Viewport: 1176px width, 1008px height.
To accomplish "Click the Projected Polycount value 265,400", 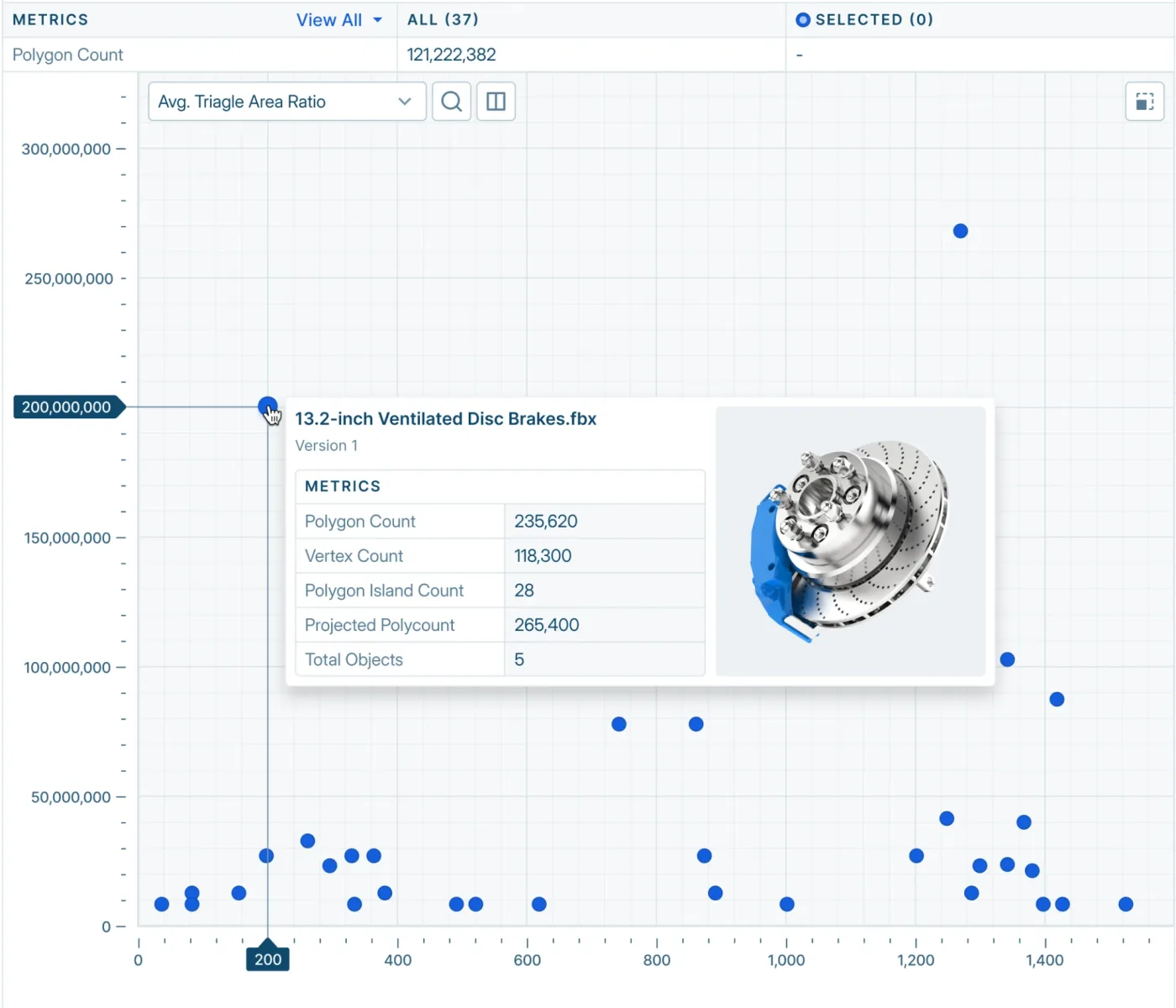I will pos(547,624).
